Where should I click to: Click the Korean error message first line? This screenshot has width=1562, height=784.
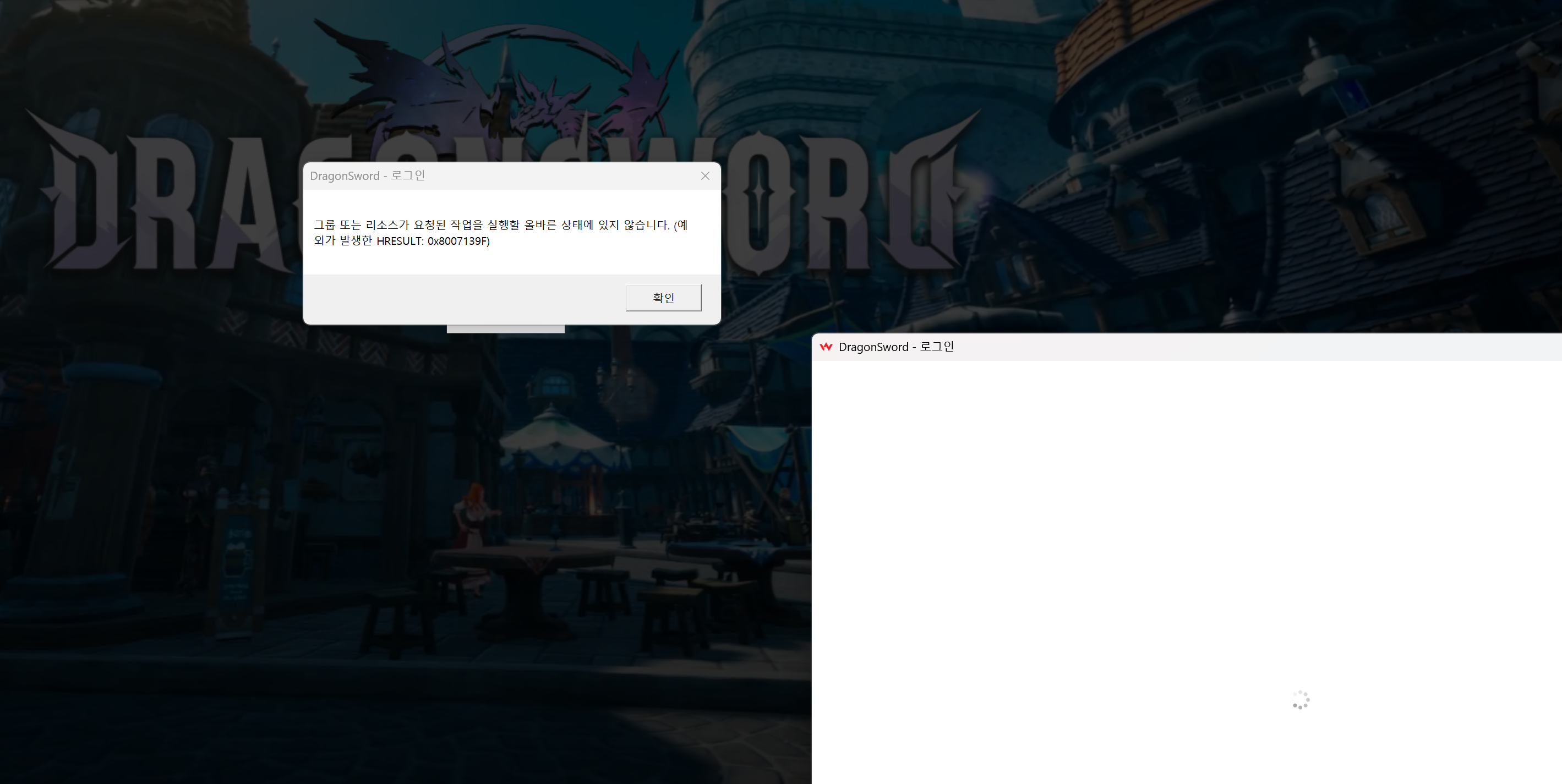(500, 225)
